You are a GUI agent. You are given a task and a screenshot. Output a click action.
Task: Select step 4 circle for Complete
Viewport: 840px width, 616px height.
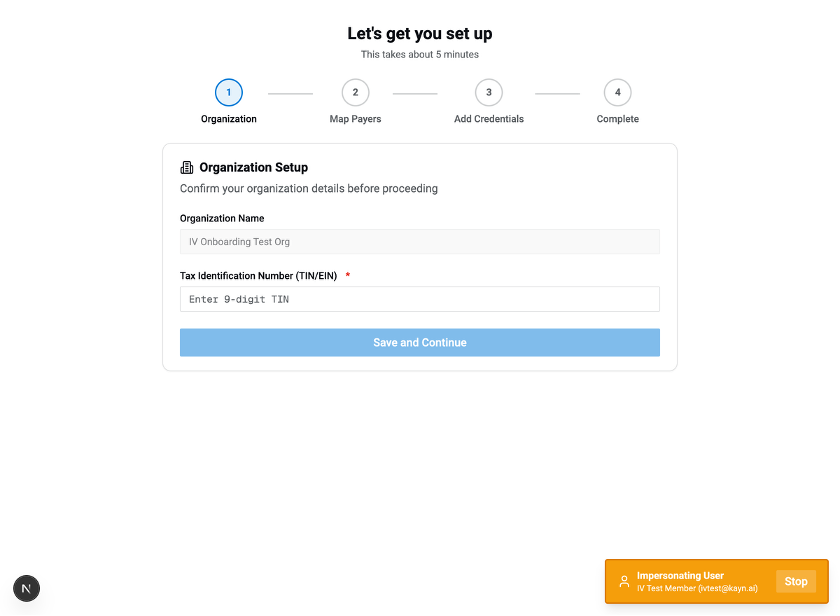click(618, 93)
